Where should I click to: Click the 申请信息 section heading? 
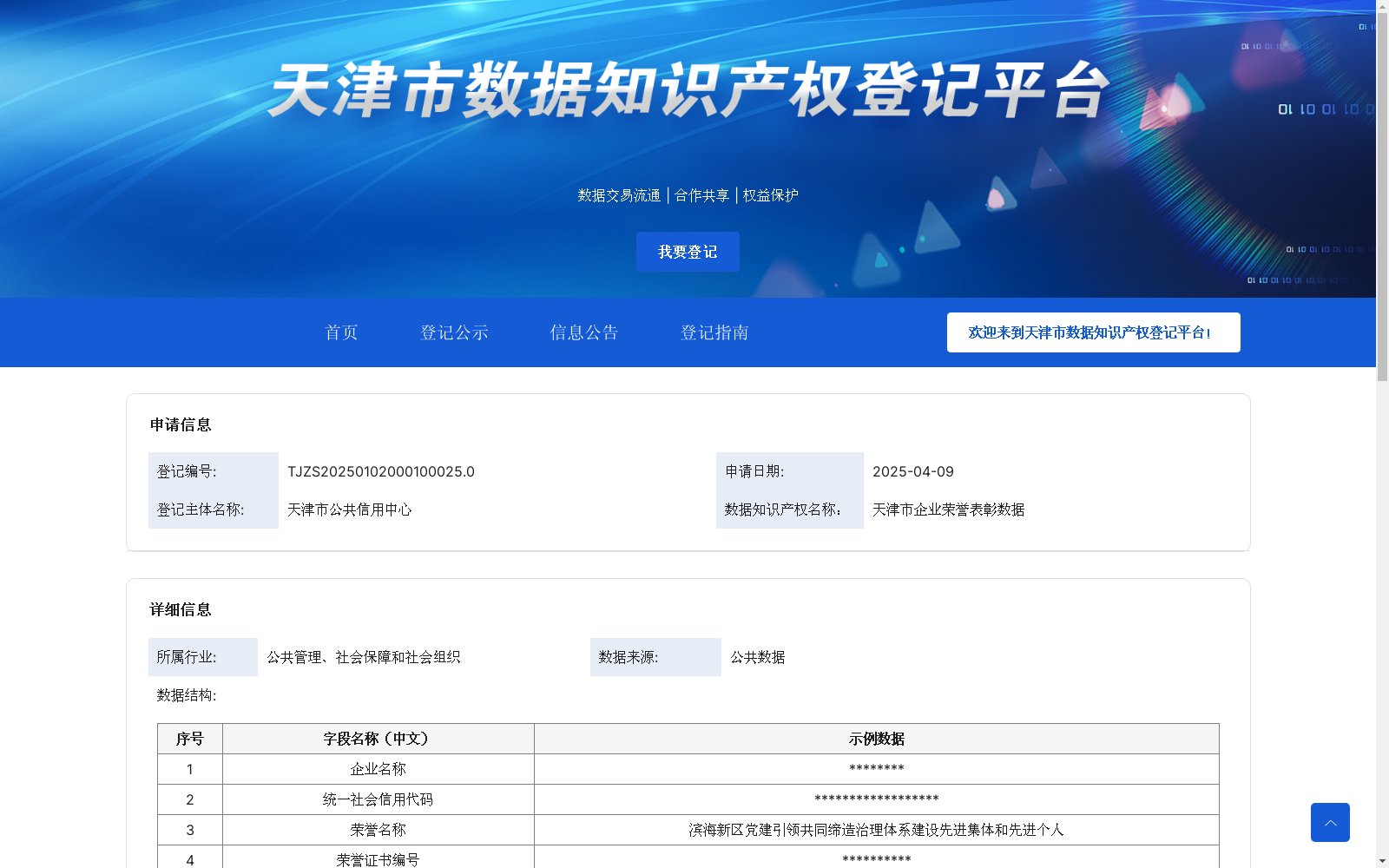click(181, 424)
